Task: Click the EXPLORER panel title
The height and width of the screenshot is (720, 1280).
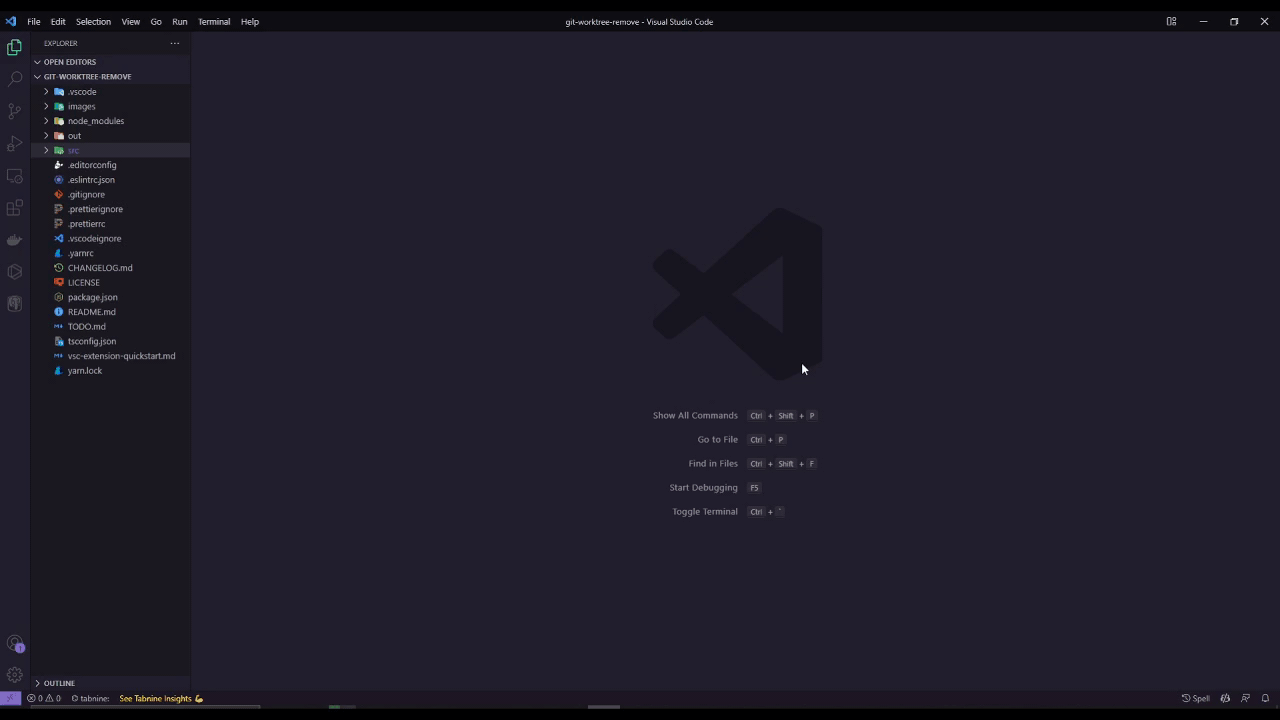Action: pyautogui.click(x=60, y=43)
